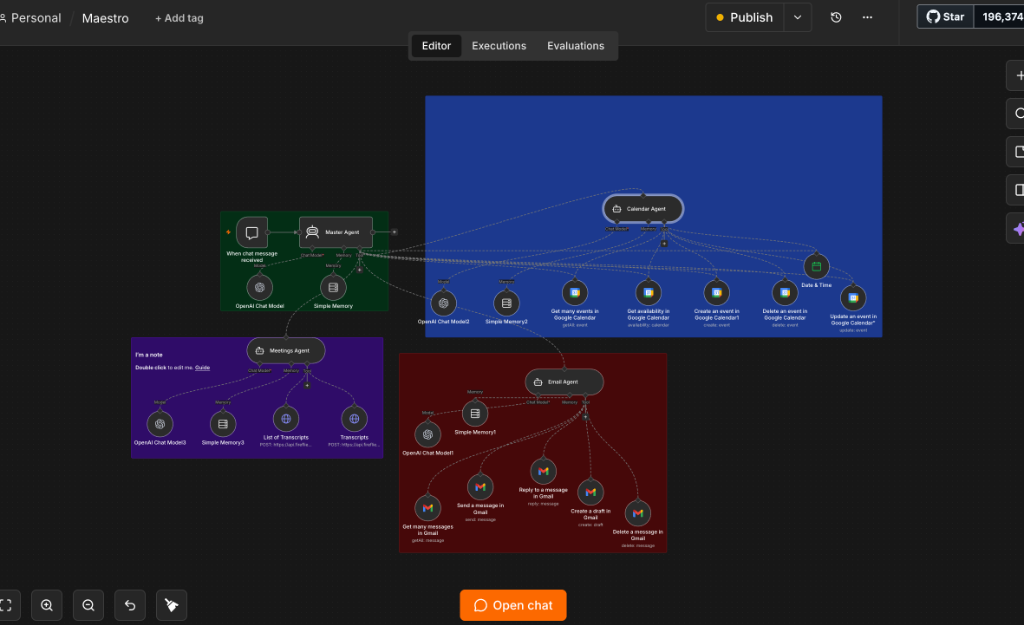Select the Update an event in Google Calendar node
Viewport: 1024px width, 625px height.
[x=853, y=298]
